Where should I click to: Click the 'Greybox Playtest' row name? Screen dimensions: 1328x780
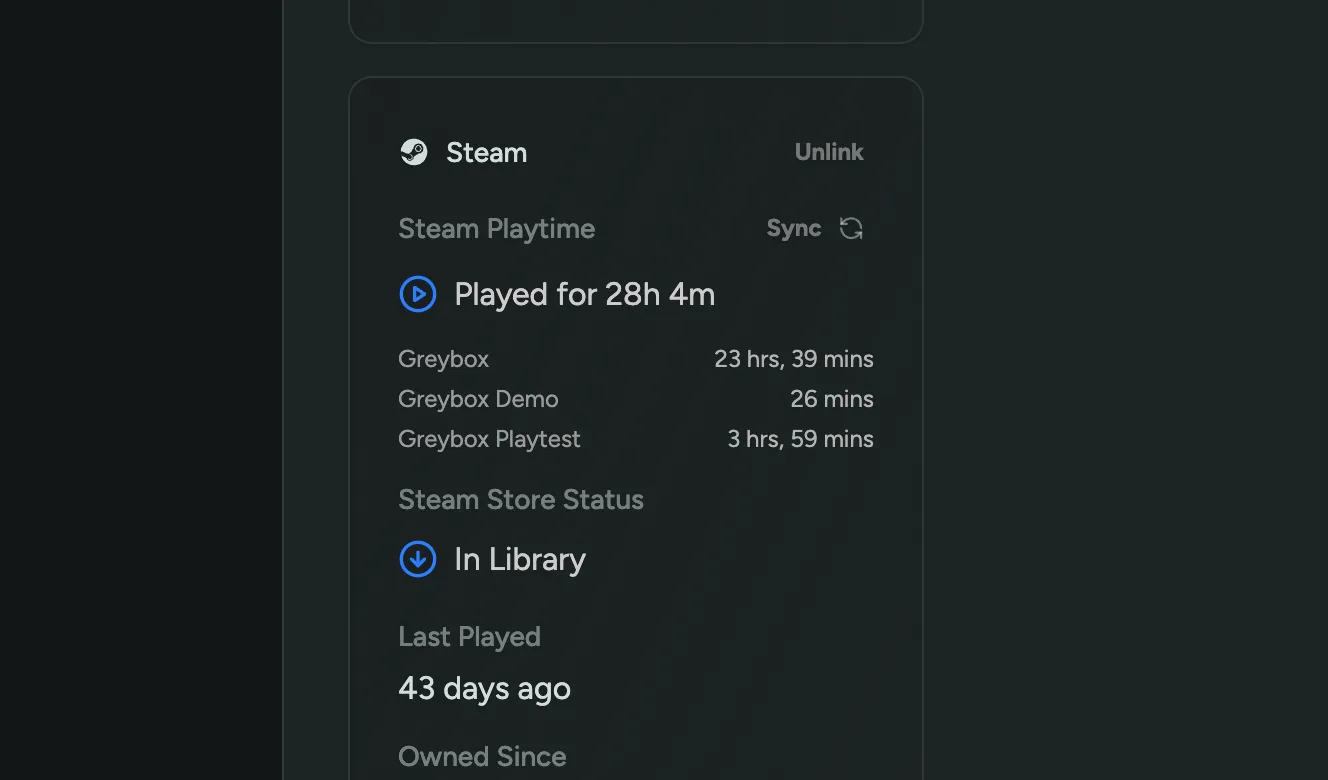coord(489,439)
